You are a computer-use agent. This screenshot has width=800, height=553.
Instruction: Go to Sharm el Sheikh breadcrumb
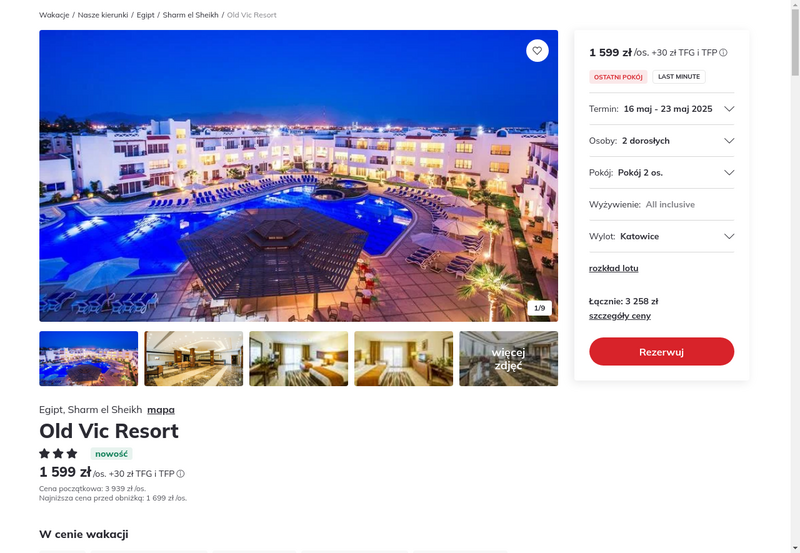pos(190,15)
